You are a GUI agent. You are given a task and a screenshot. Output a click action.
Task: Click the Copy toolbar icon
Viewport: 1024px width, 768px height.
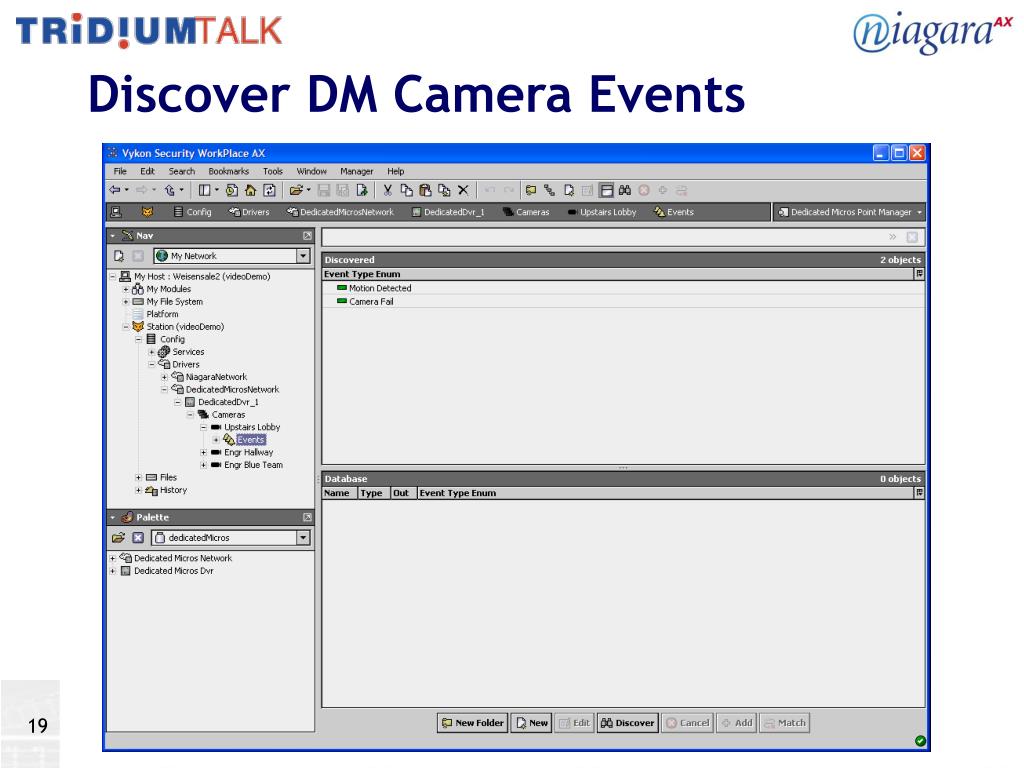406,190
